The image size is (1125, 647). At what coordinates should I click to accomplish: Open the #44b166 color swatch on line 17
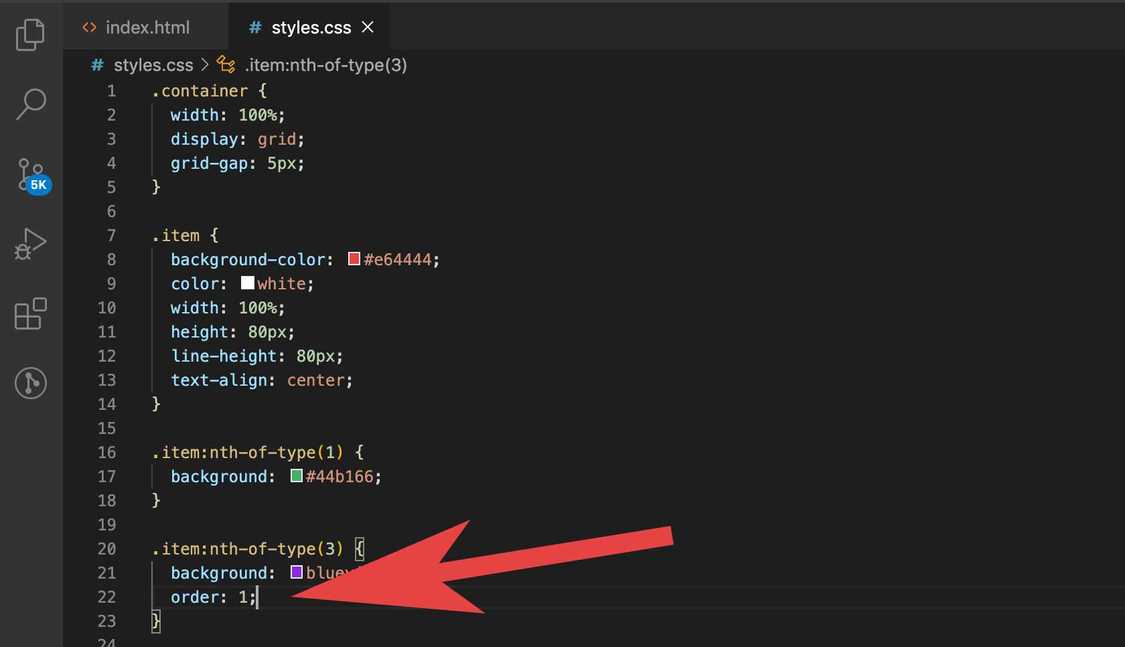click(x=295, y=476)
